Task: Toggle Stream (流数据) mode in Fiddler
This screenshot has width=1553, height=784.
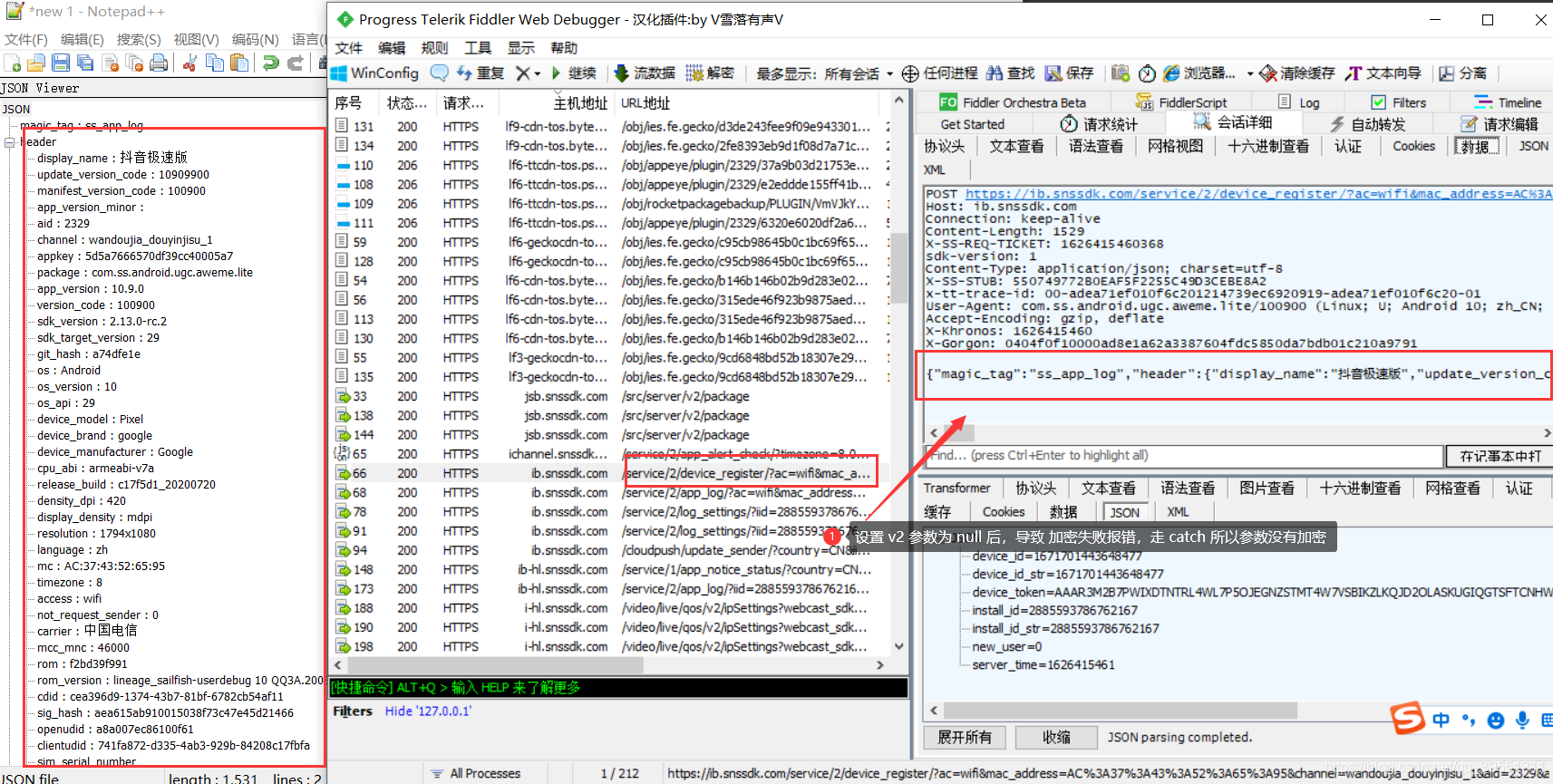Action: point(645,73)
